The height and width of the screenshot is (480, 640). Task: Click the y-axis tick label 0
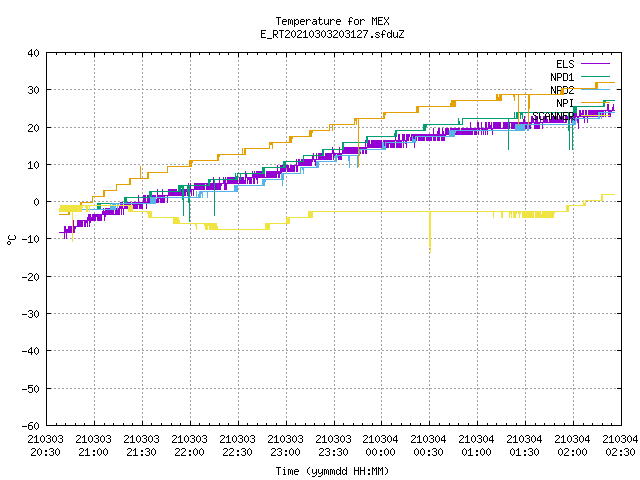click(x=37, y=202)
